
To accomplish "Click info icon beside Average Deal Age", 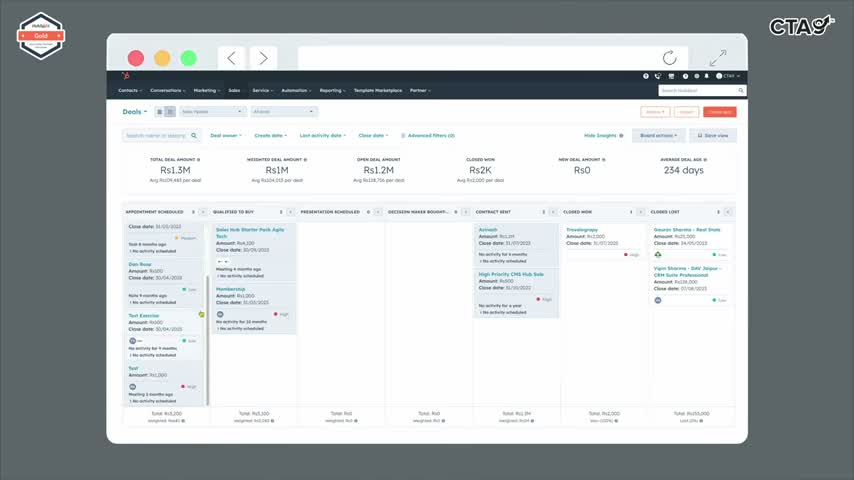I will (x=705, y=160).
